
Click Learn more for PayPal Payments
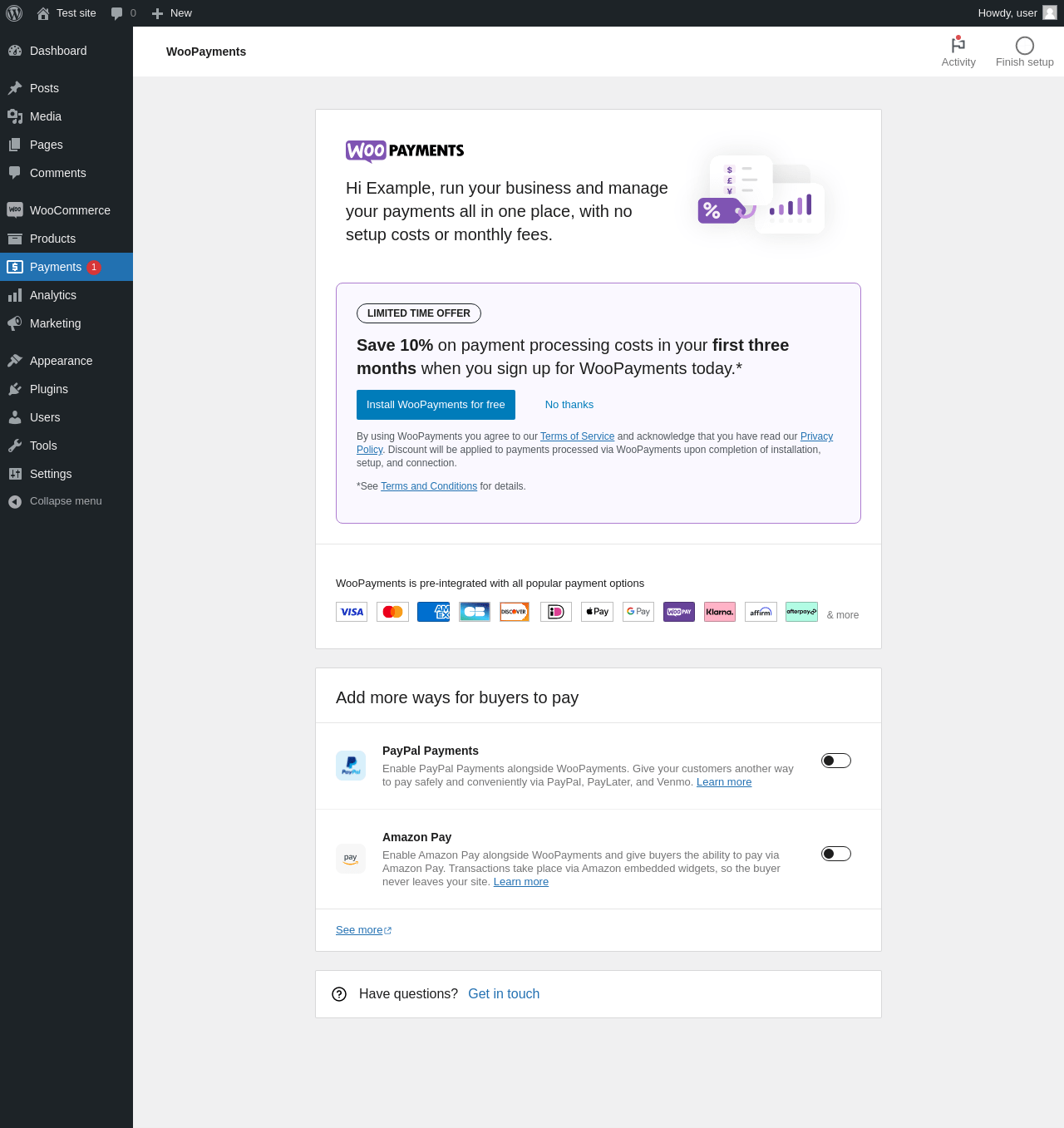pos(724,782)
